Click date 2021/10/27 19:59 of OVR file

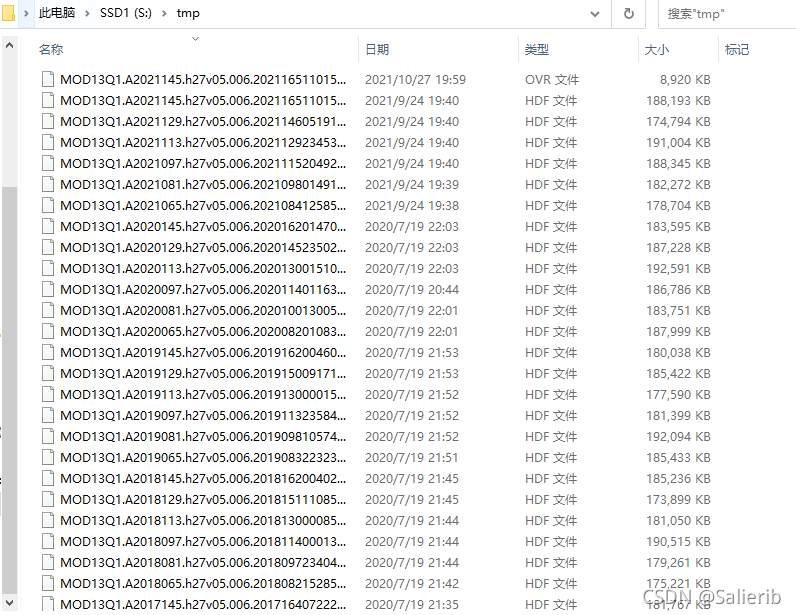[415, 80]
